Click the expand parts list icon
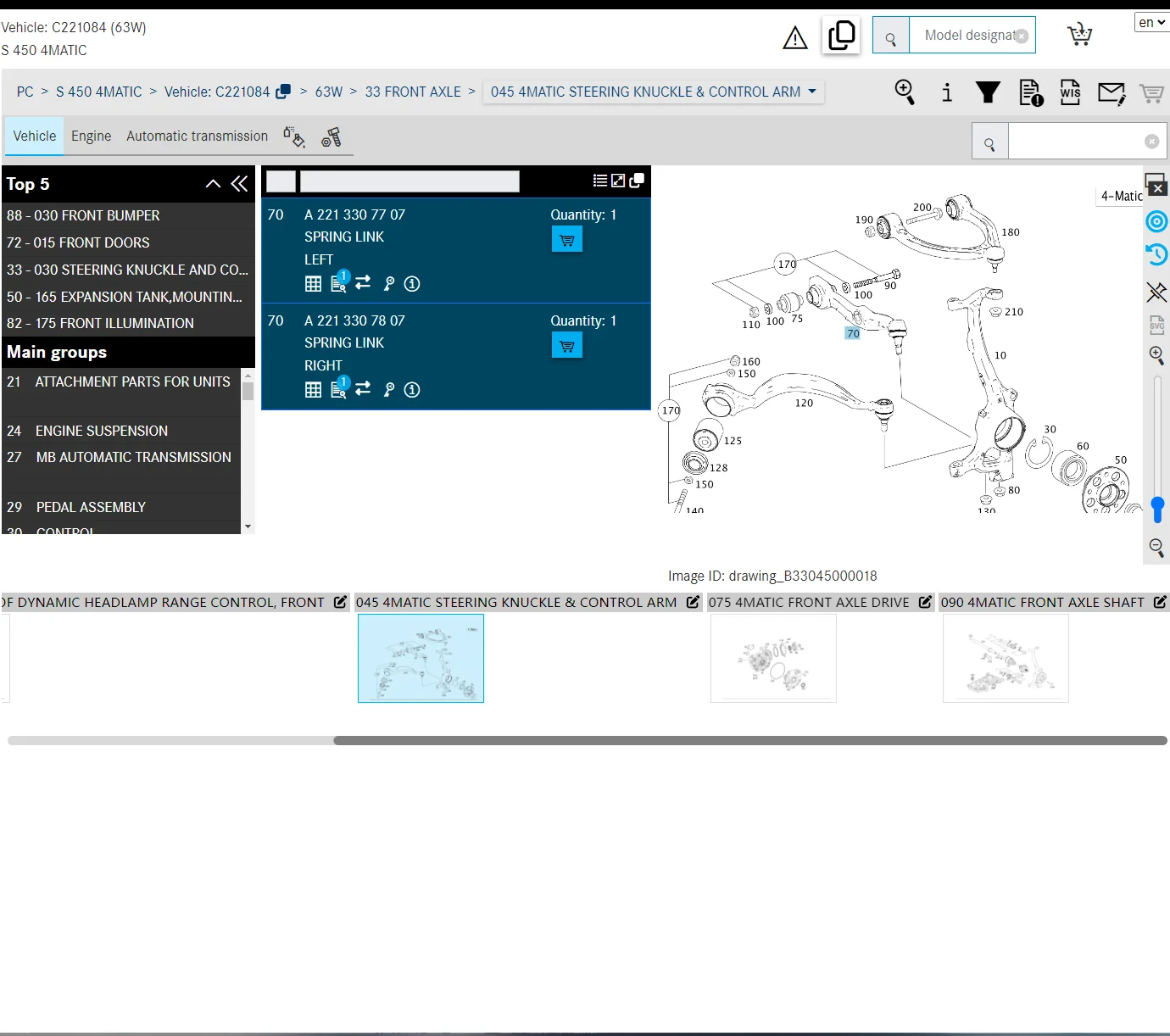 click(x=618, y=181)
